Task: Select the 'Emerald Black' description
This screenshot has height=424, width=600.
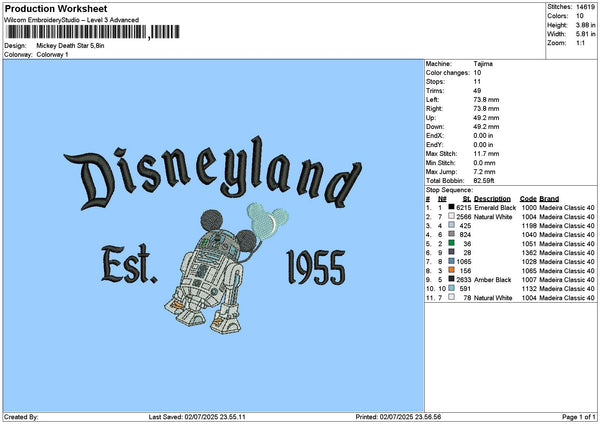Action: pos(495,208)
